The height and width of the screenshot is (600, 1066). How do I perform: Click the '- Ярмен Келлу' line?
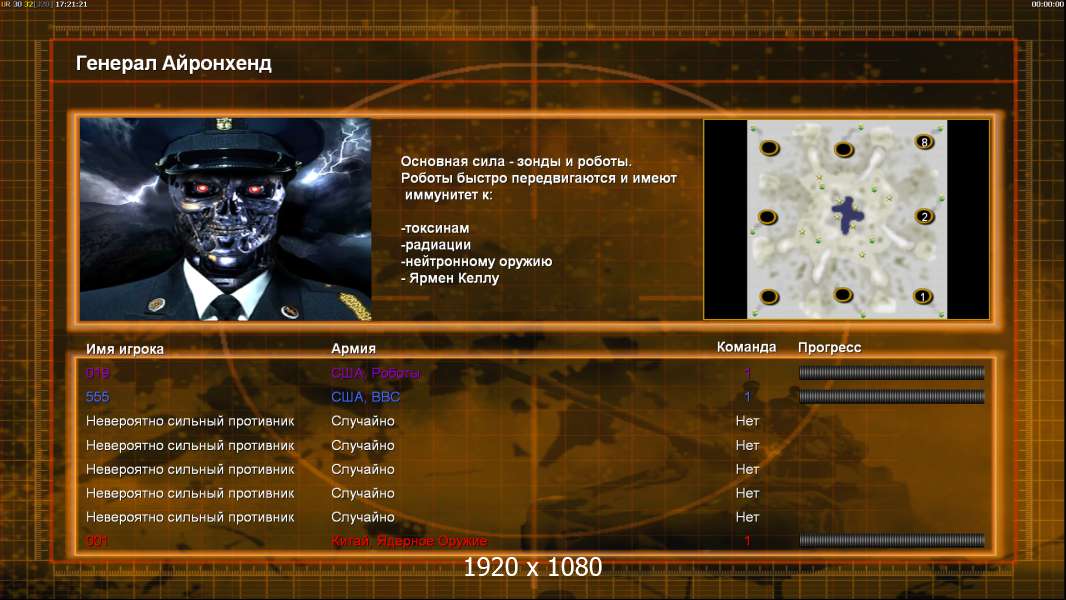click(x=450, y=278)
